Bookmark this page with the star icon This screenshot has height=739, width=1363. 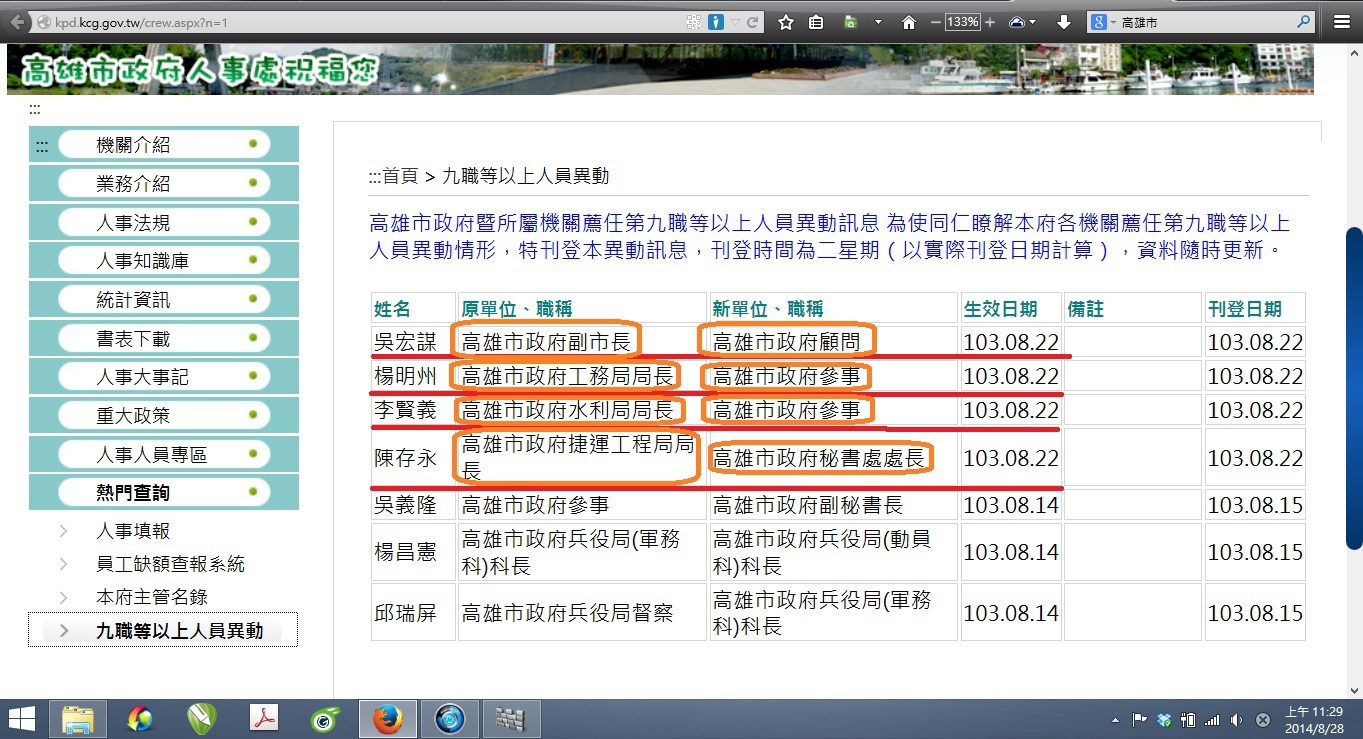point(786,22)
